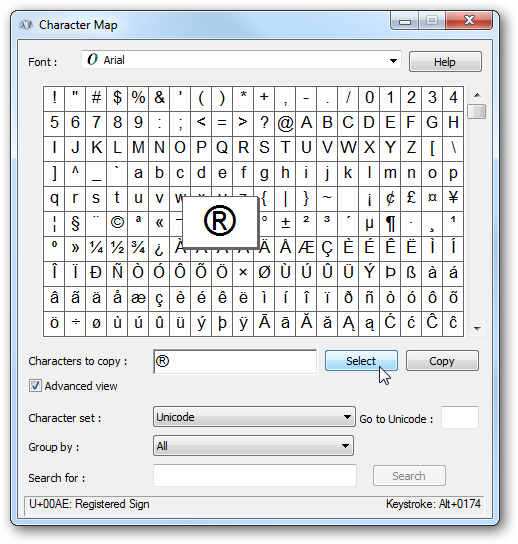Uncheck the Advanced view checkbox
The width and height of the screenshot is (518, 544).
point(35,386)
